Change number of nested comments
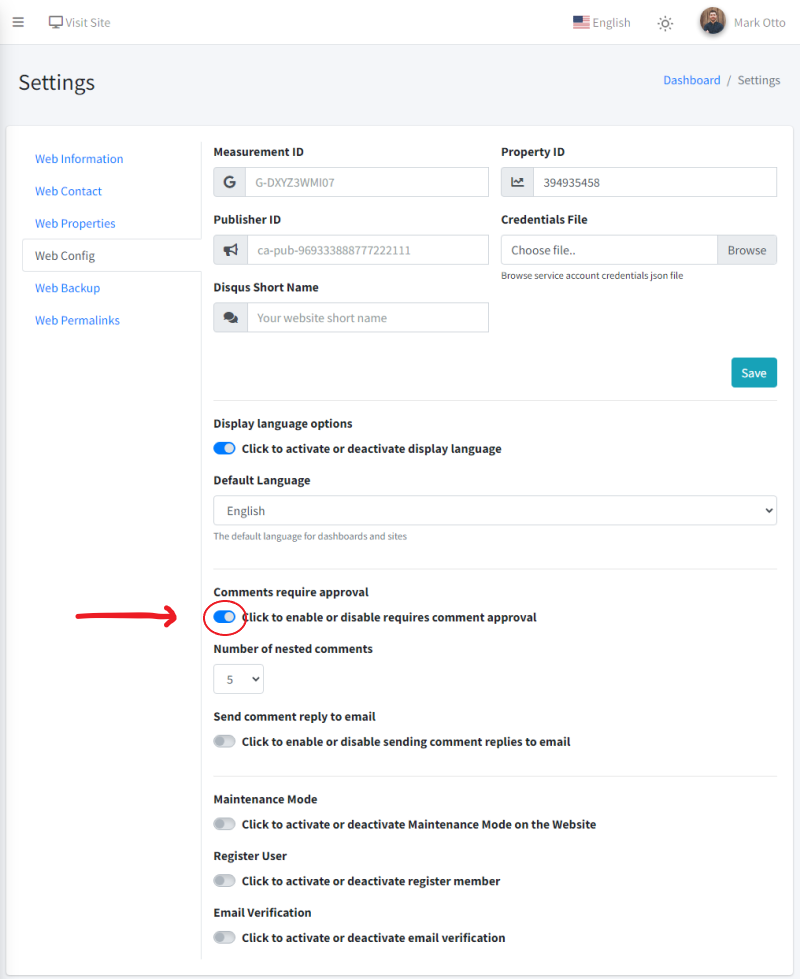Screen dimensions: 800x979 (x=238, y=678)
